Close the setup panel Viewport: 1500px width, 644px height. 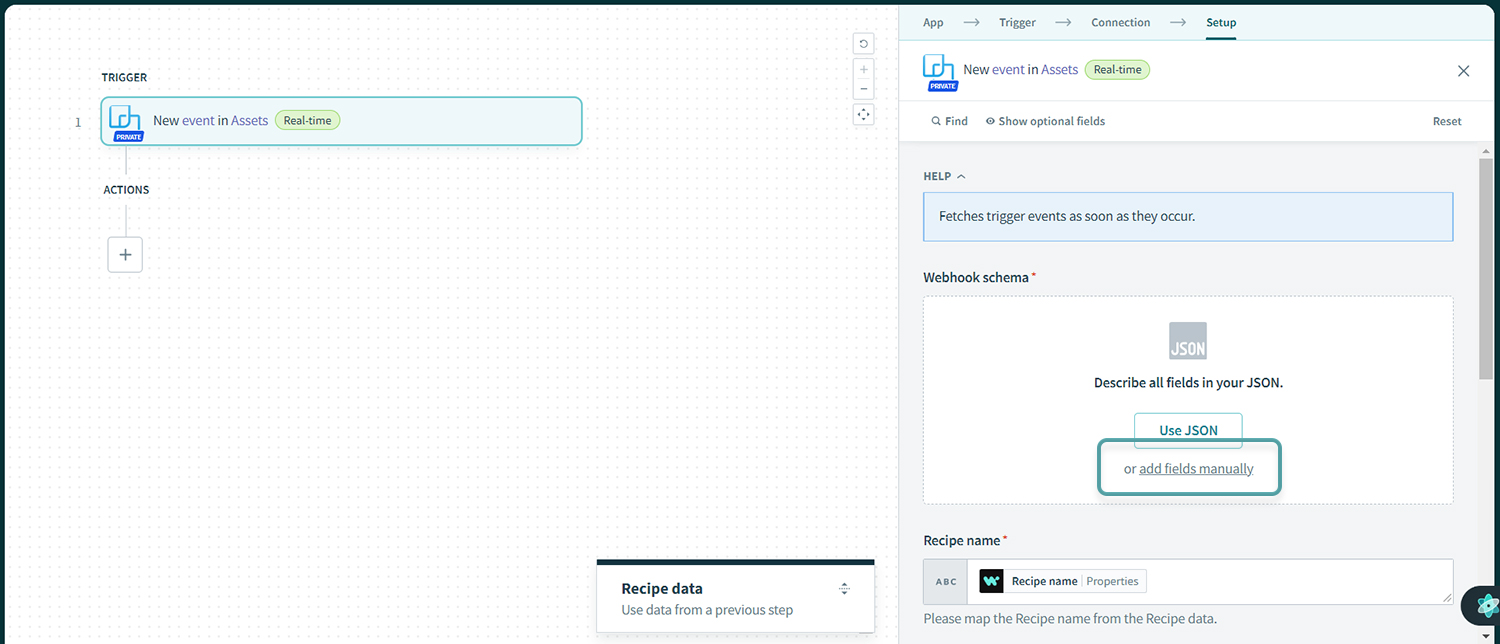[1463, 71]
